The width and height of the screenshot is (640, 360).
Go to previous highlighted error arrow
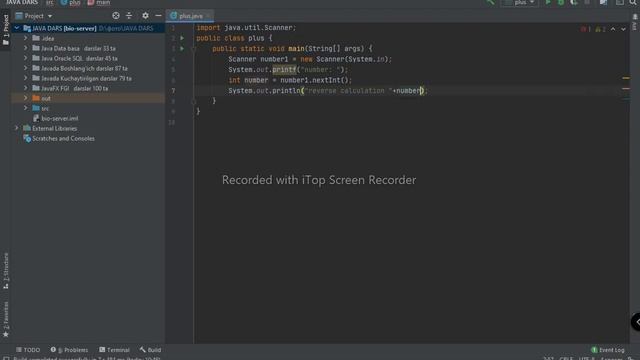point(613,29)
